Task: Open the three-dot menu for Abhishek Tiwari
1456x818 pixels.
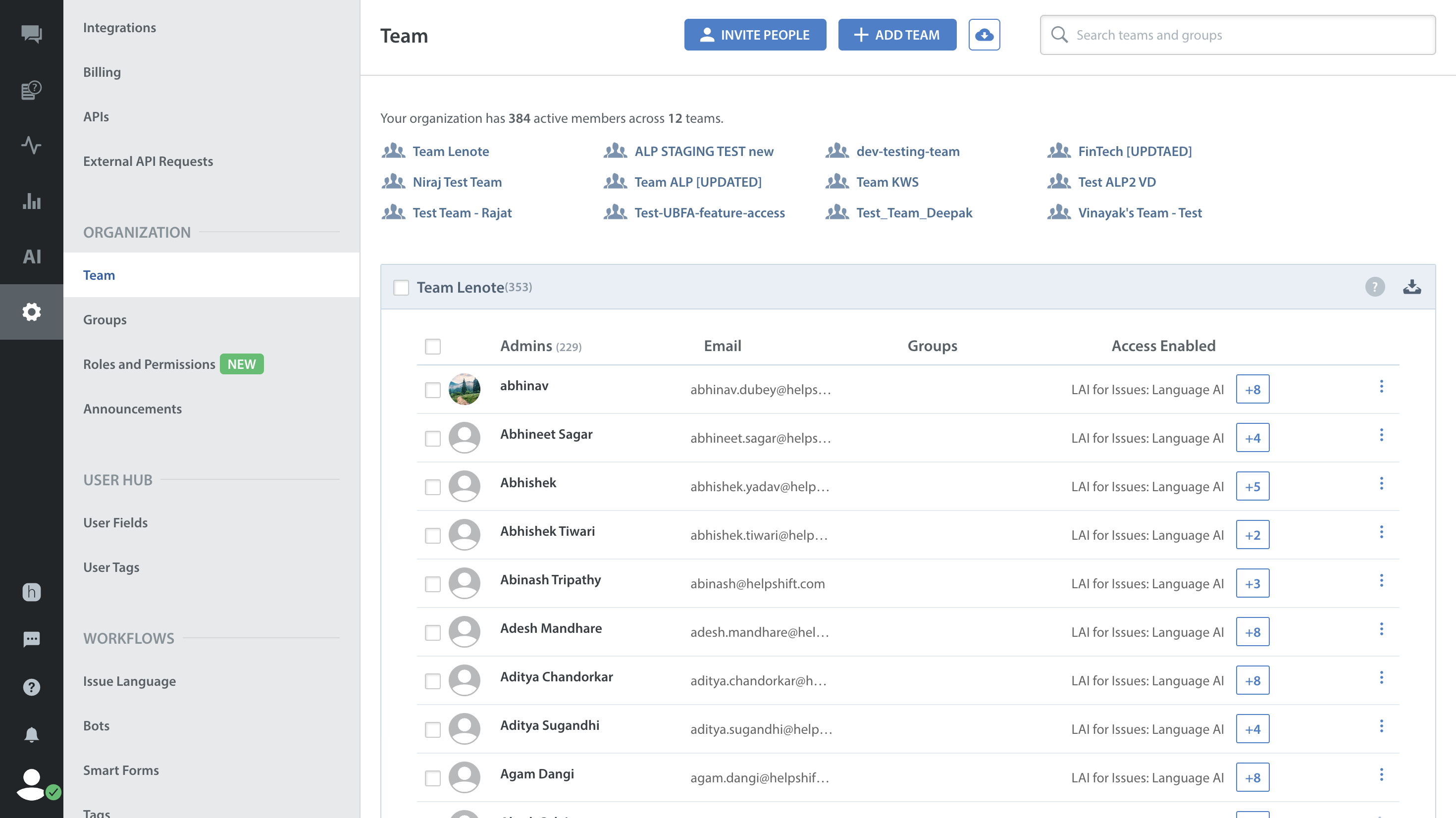Action: coord(1381,532)
